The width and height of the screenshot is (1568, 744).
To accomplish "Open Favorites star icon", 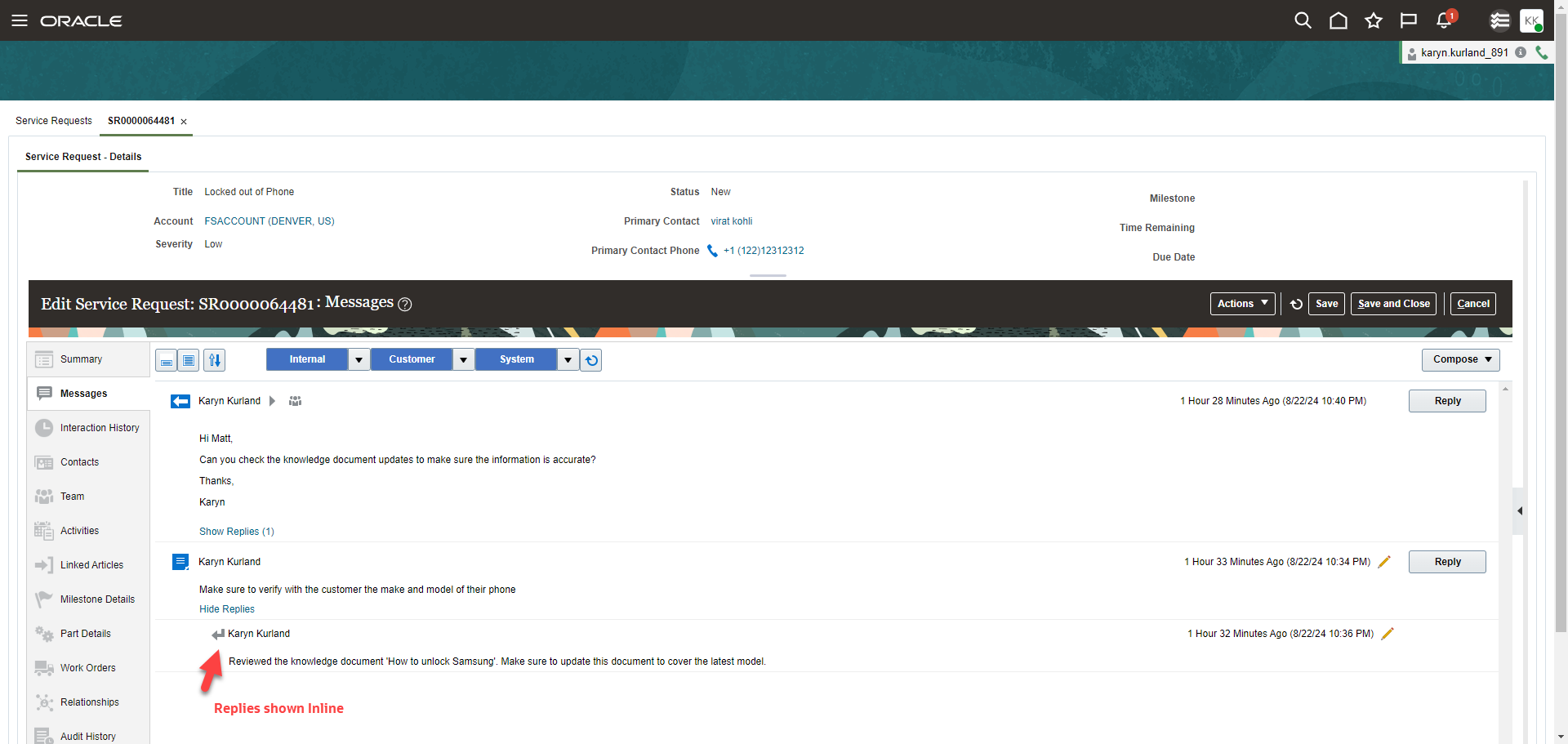I will pos(1374,20).
